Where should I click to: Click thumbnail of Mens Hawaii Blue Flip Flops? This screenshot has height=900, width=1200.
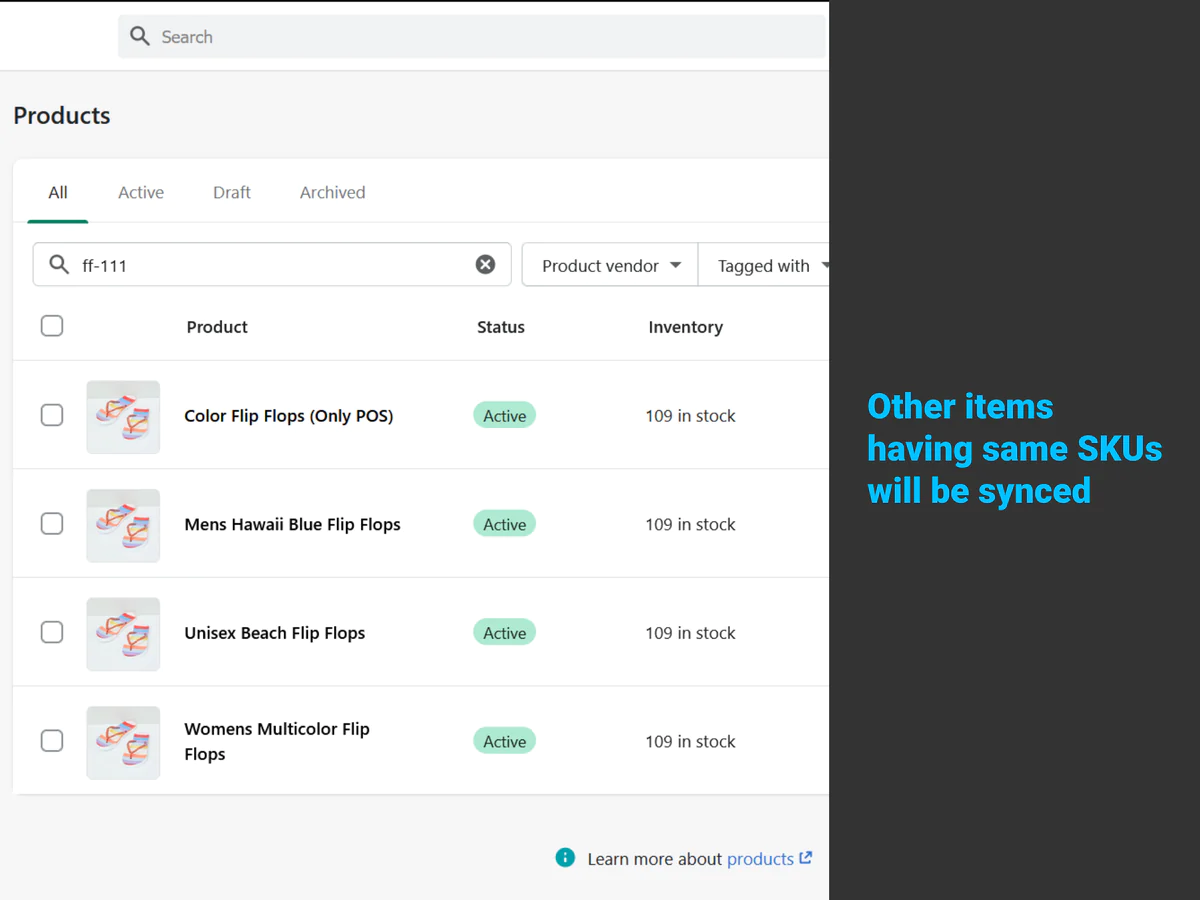tap(123, 525)
